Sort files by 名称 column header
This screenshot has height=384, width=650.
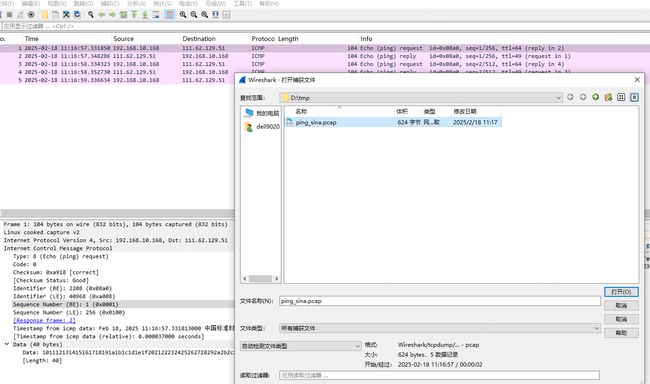click(340, 111)
